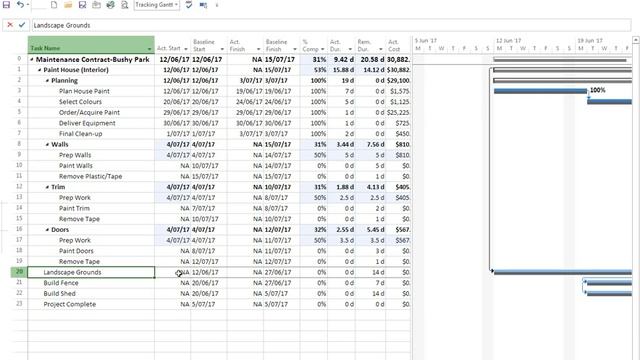Click row header number 9 for Prep Walls

[19, 155]
